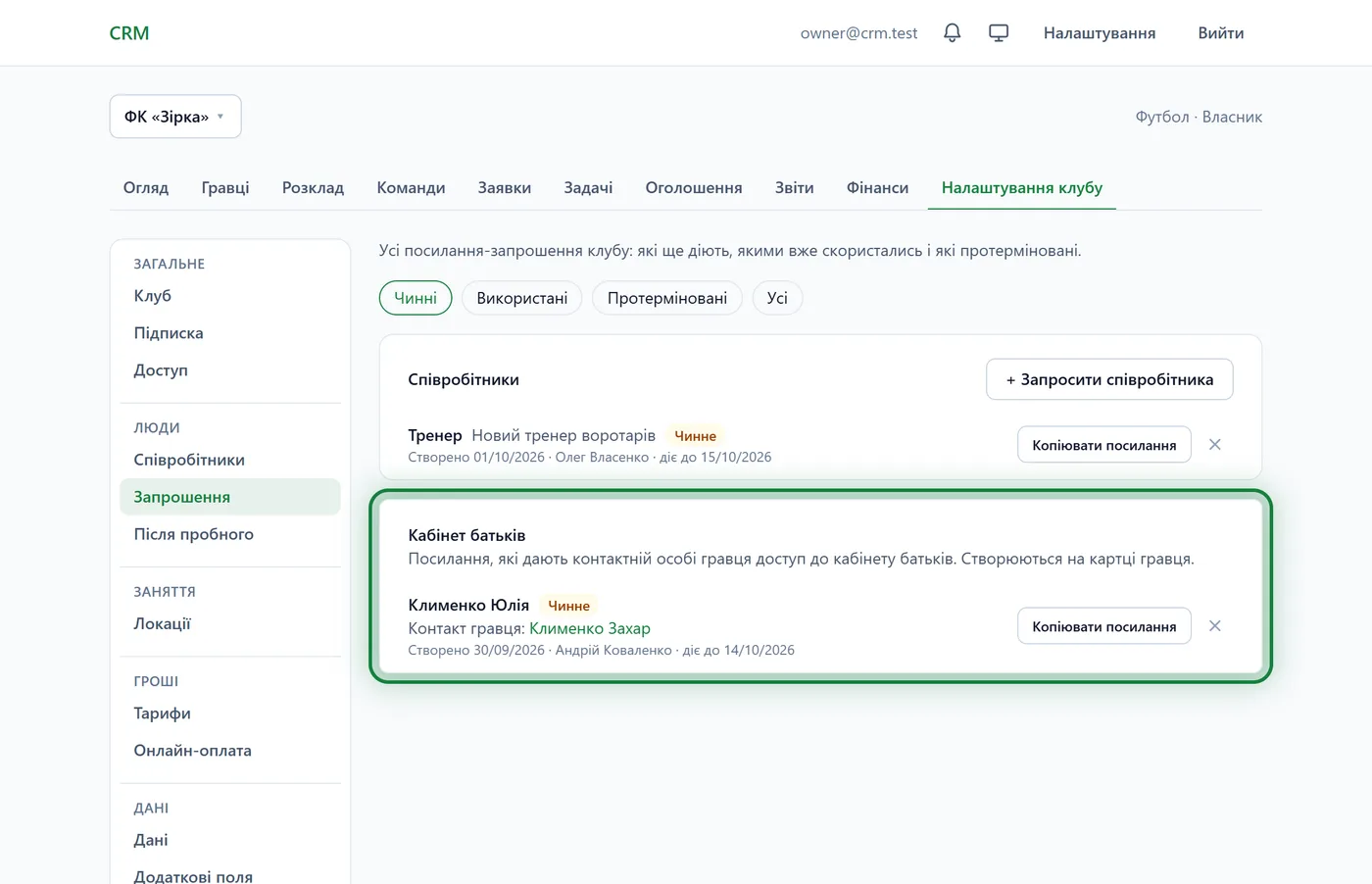Click the CRM logo
The width and height of the screenshot is (1372, 884).
point(129,33)
